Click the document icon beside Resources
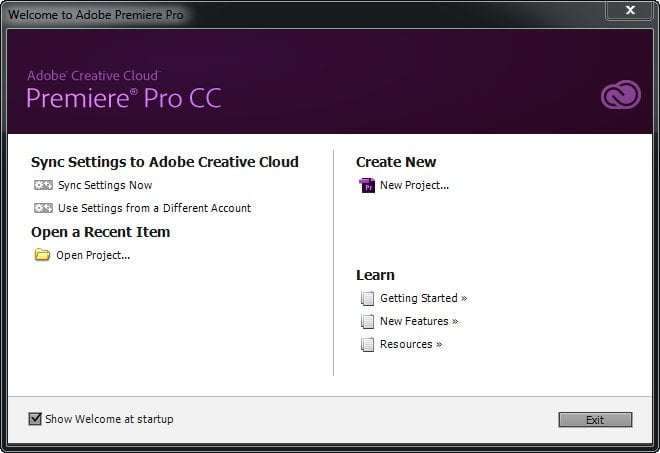Viewport: 660px width, 453px height. click(367, 344)
